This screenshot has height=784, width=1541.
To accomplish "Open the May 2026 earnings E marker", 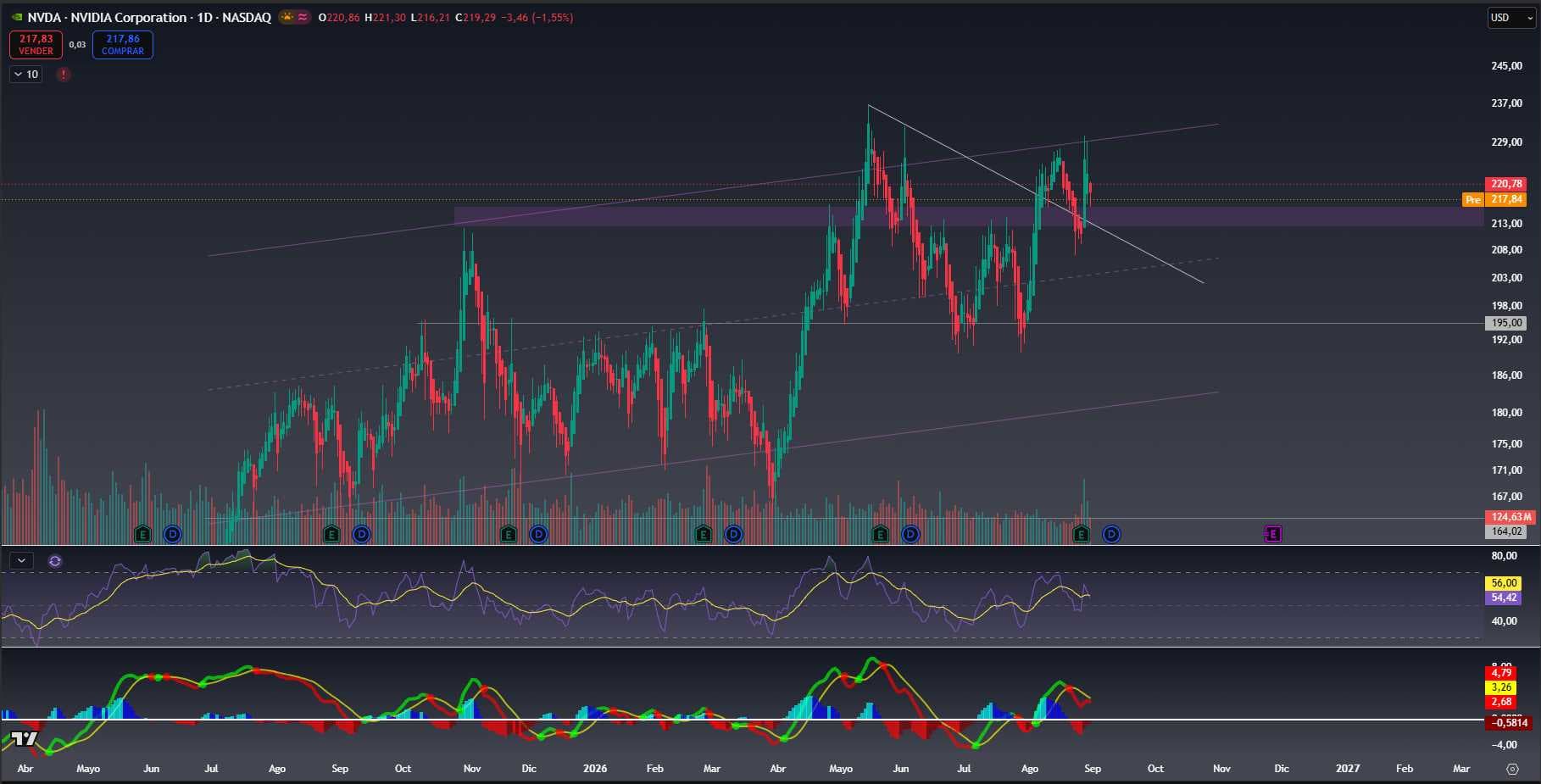I will [880, 534].
